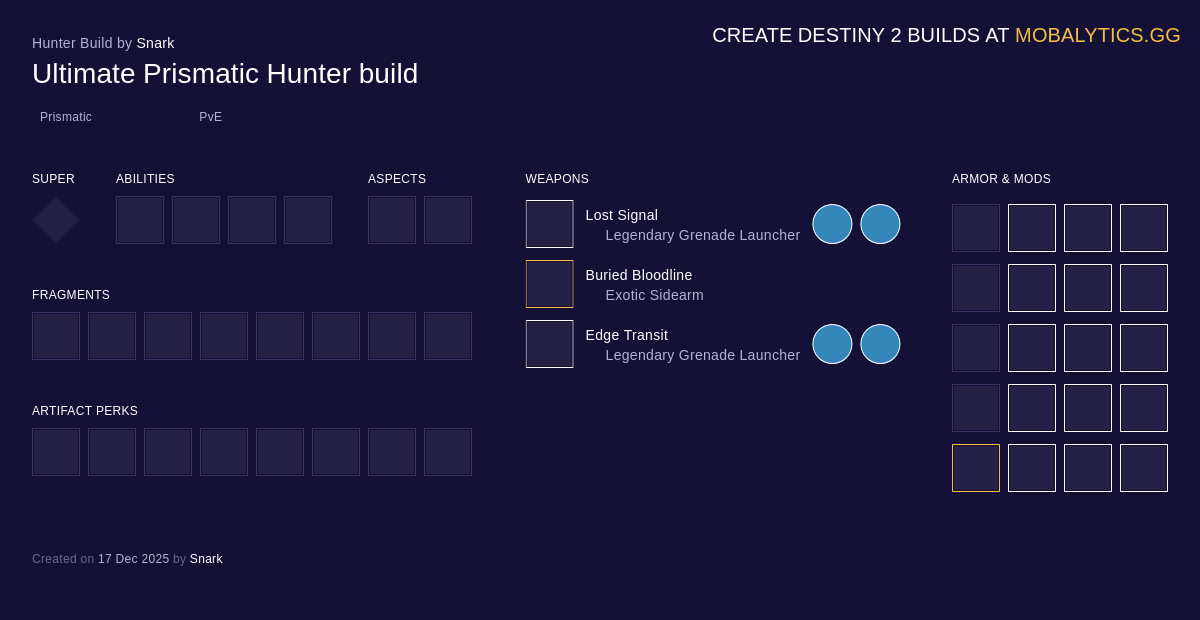
Task: Click the author name Snark
Action: 156,43
